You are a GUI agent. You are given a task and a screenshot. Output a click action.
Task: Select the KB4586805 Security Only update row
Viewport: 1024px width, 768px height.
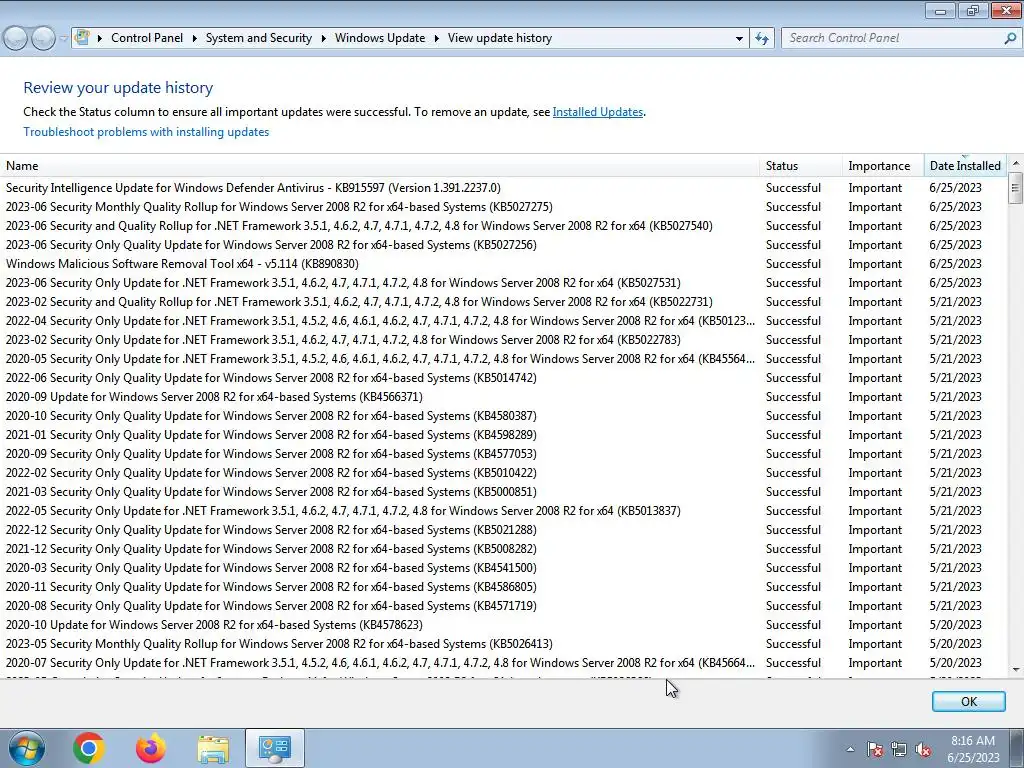click(x=503, y=587)
